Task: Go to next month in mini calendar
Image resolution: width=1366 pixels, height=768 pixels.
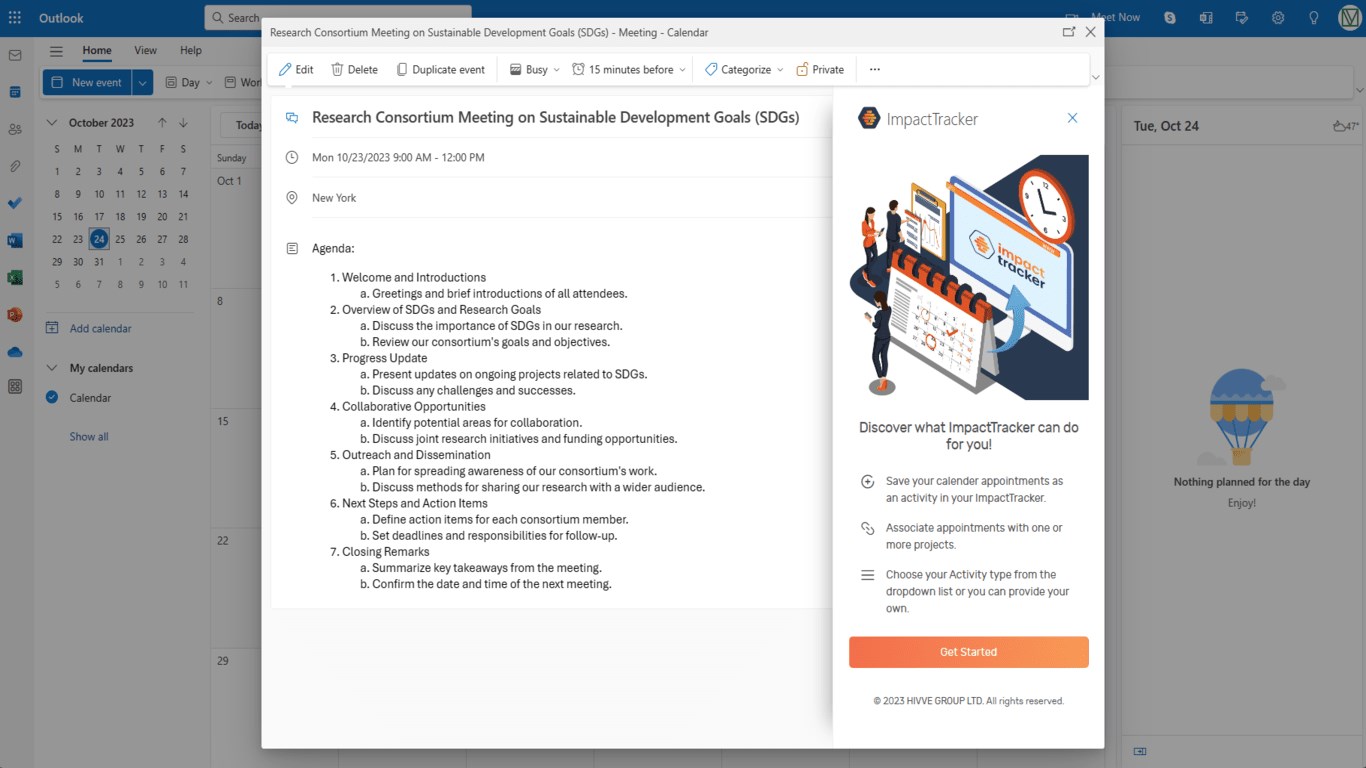Action: pos(183,123)
